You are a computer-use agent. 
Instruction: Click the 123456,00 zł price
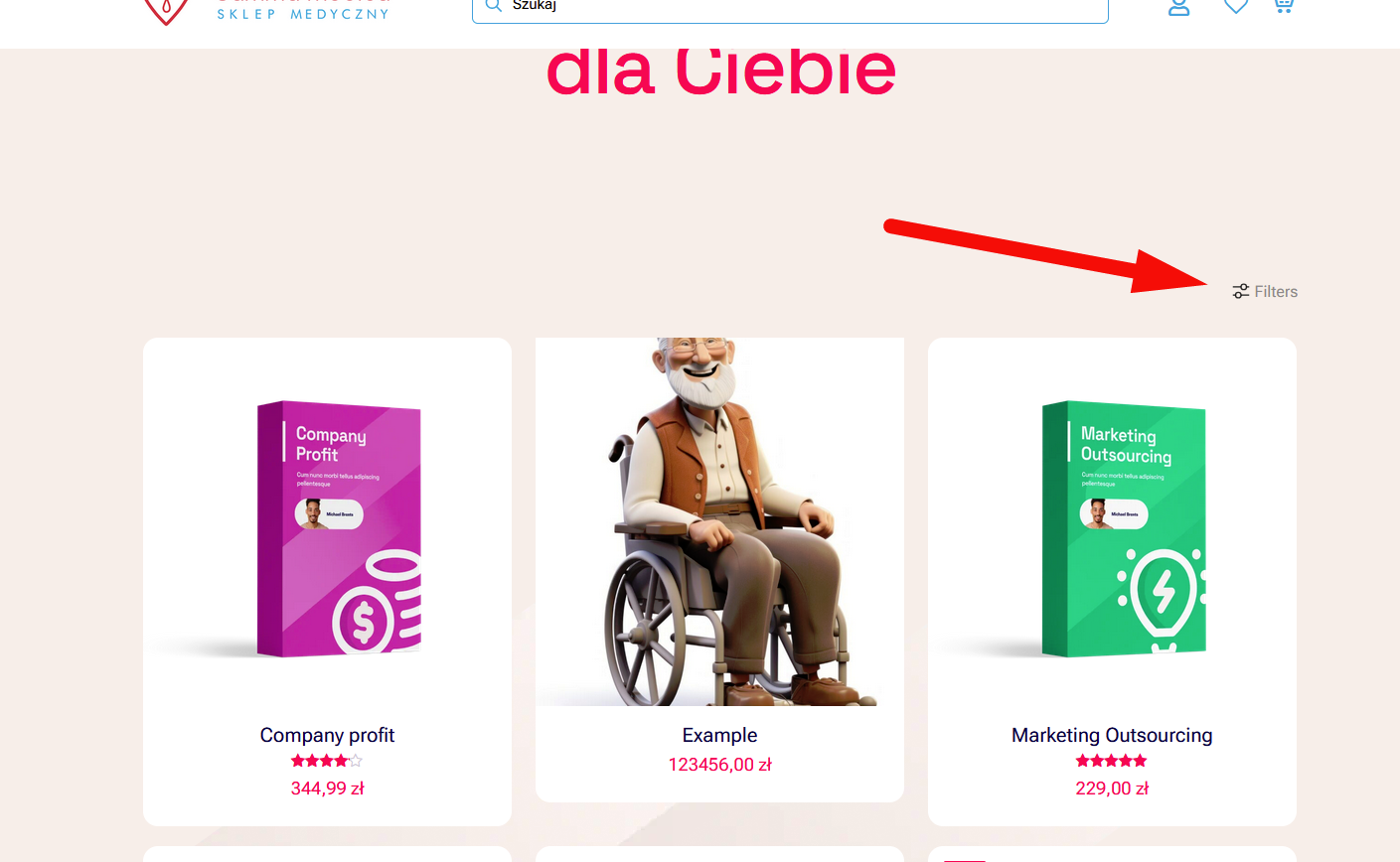(x=719, y=765)
